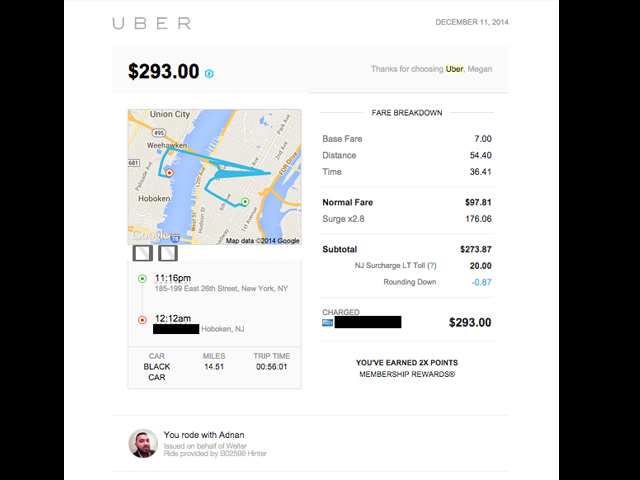This screenshot has width=640, height=480.
Task: Click the green pickup dot beside 11:16pm
Action: [x=142, y=278]
